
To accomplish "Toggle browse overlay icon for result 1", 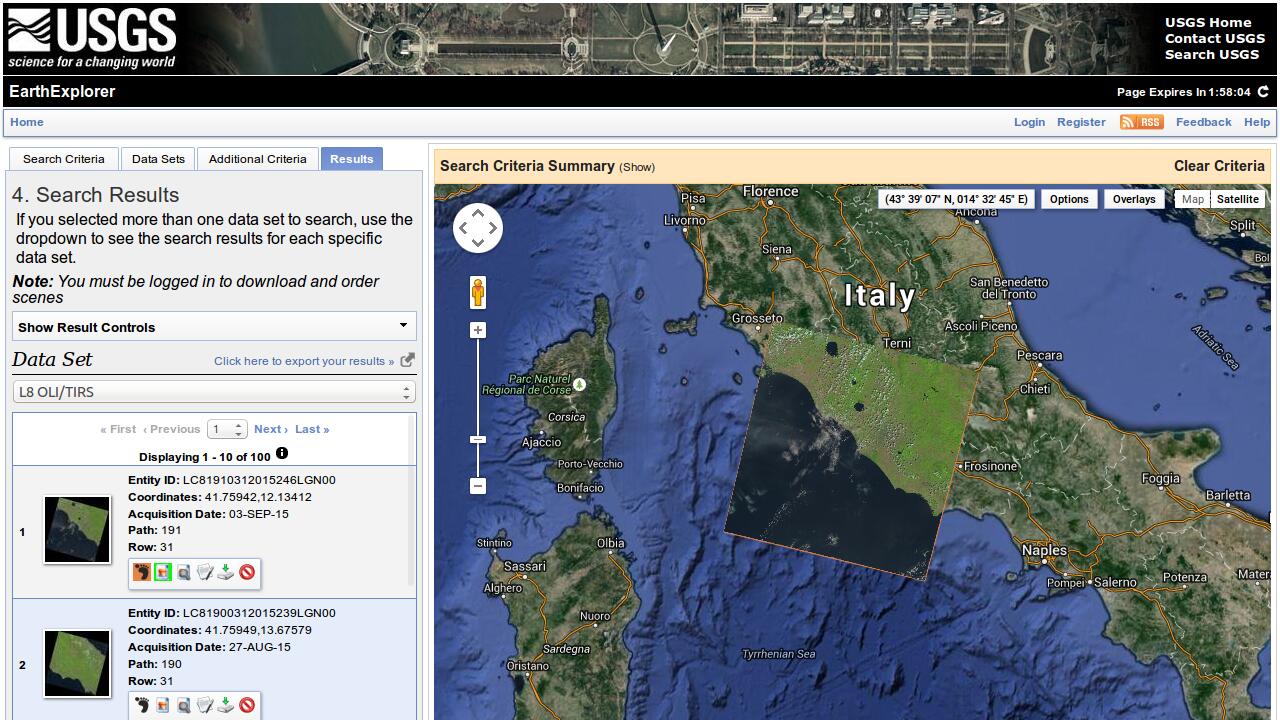I will pyautogui.click(x=163, y=572).
